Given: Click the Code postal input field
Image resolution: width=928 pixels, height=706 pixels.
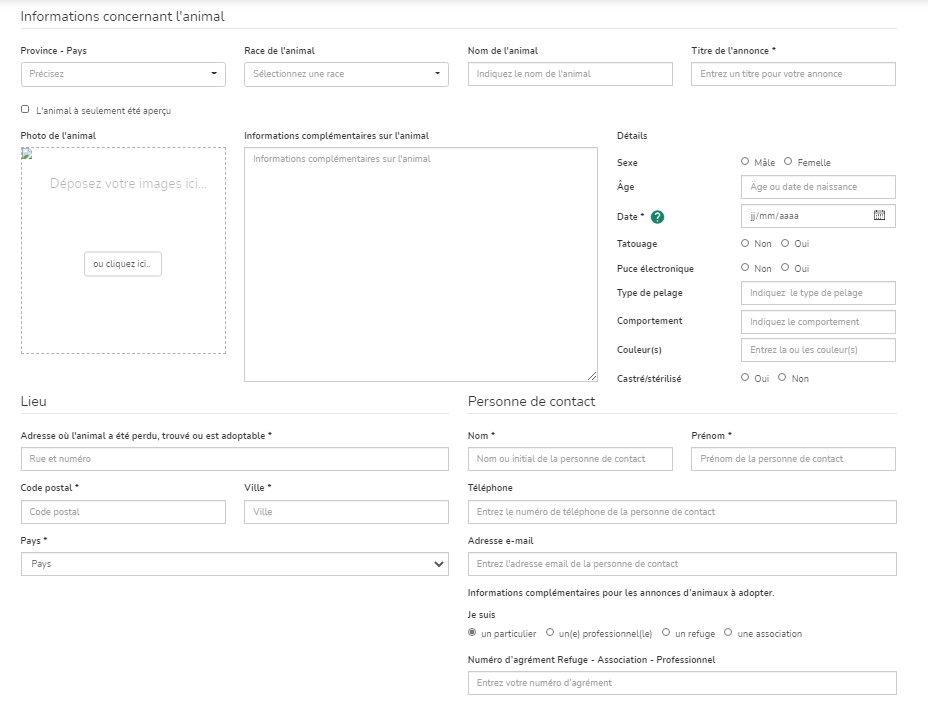Looking at the screenshot, I should (123, 512).
